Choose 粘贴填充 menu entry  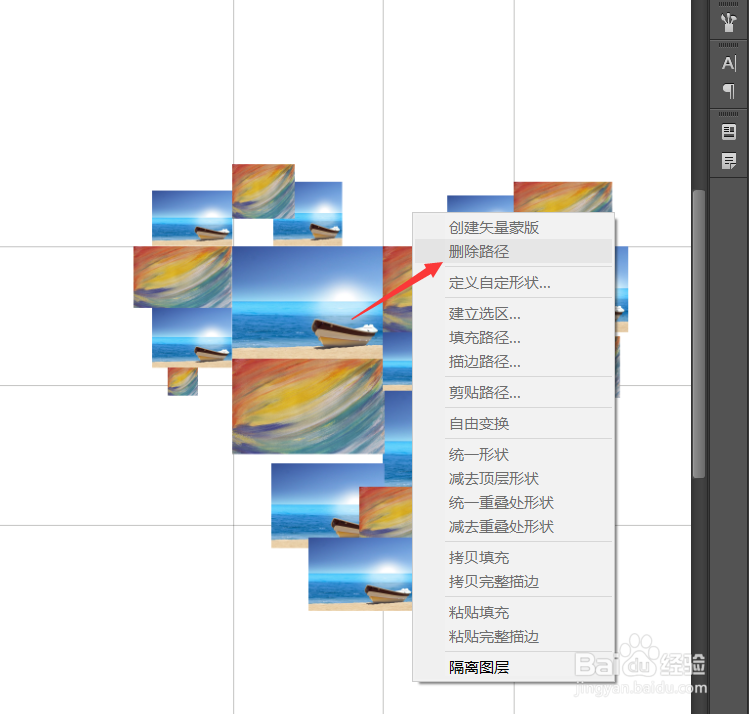[x=514, y=612]
